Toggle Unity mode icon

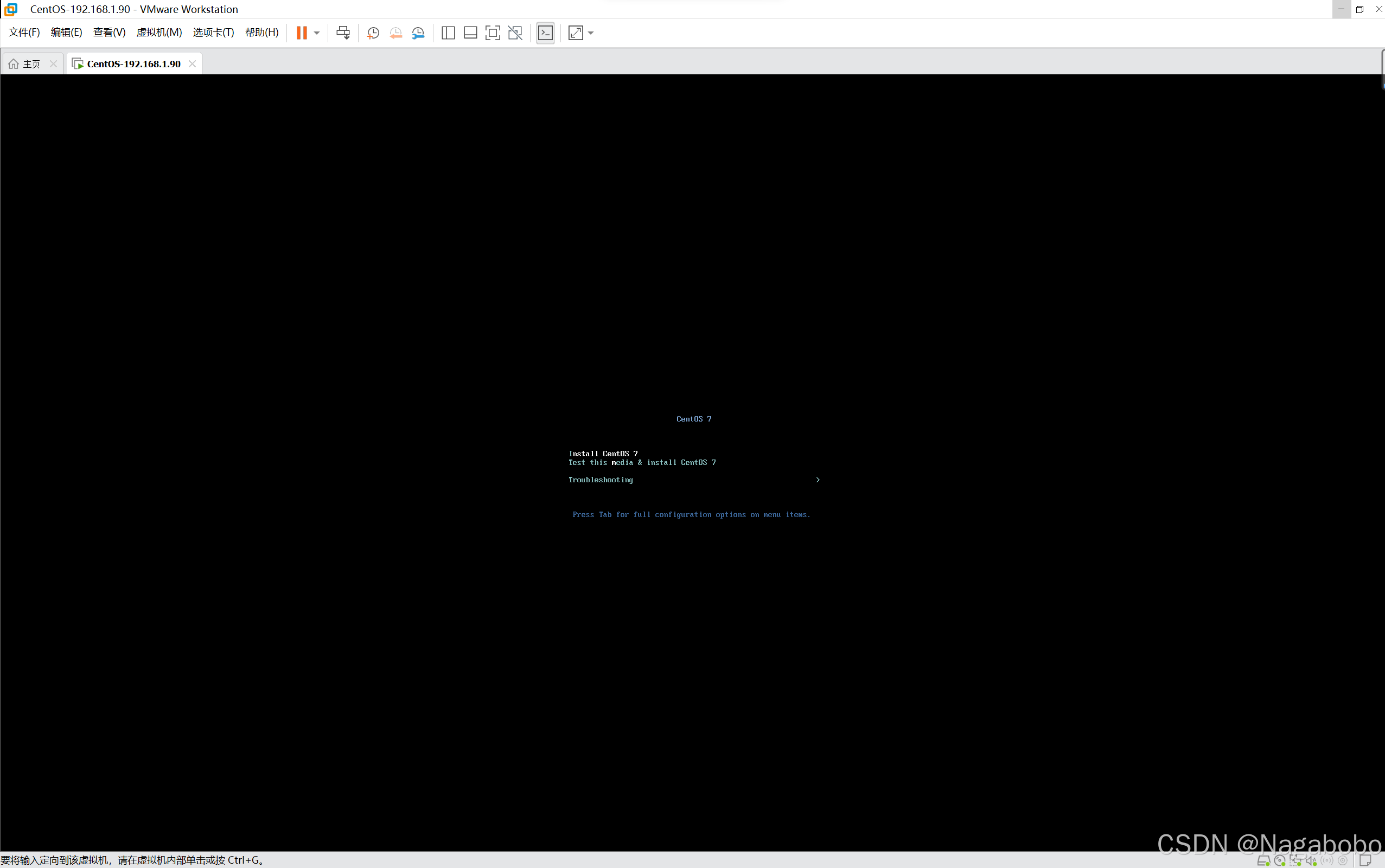(515, 33)
